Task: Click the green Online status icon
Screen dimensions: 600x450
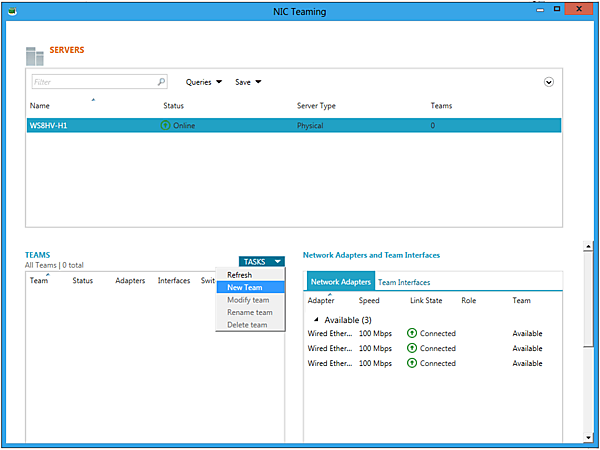Action: tap(166, 126)
